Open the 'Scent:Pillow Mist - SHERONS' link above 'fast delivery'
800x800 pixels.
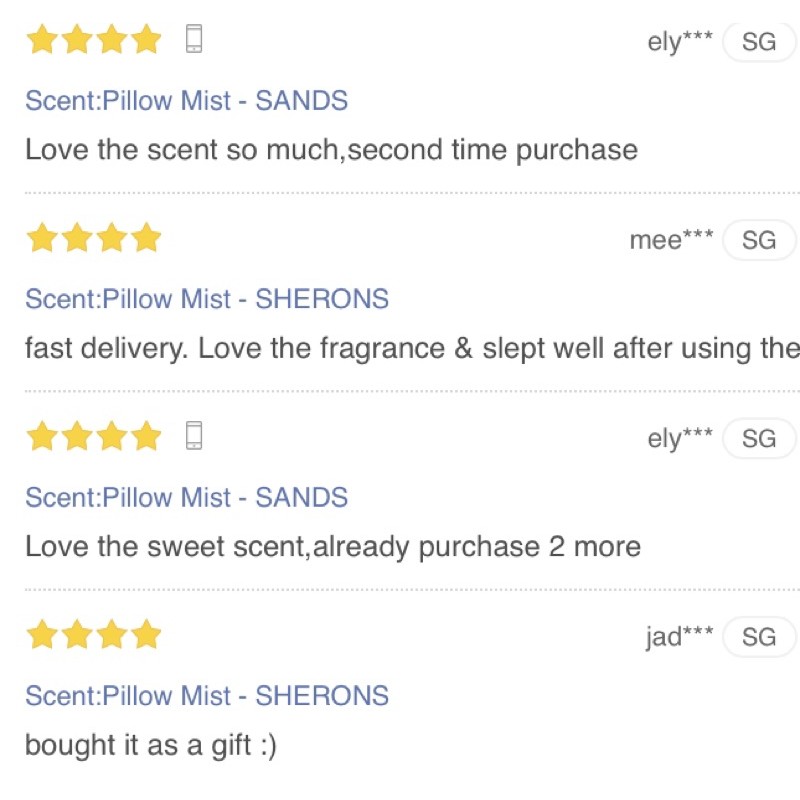207,299
